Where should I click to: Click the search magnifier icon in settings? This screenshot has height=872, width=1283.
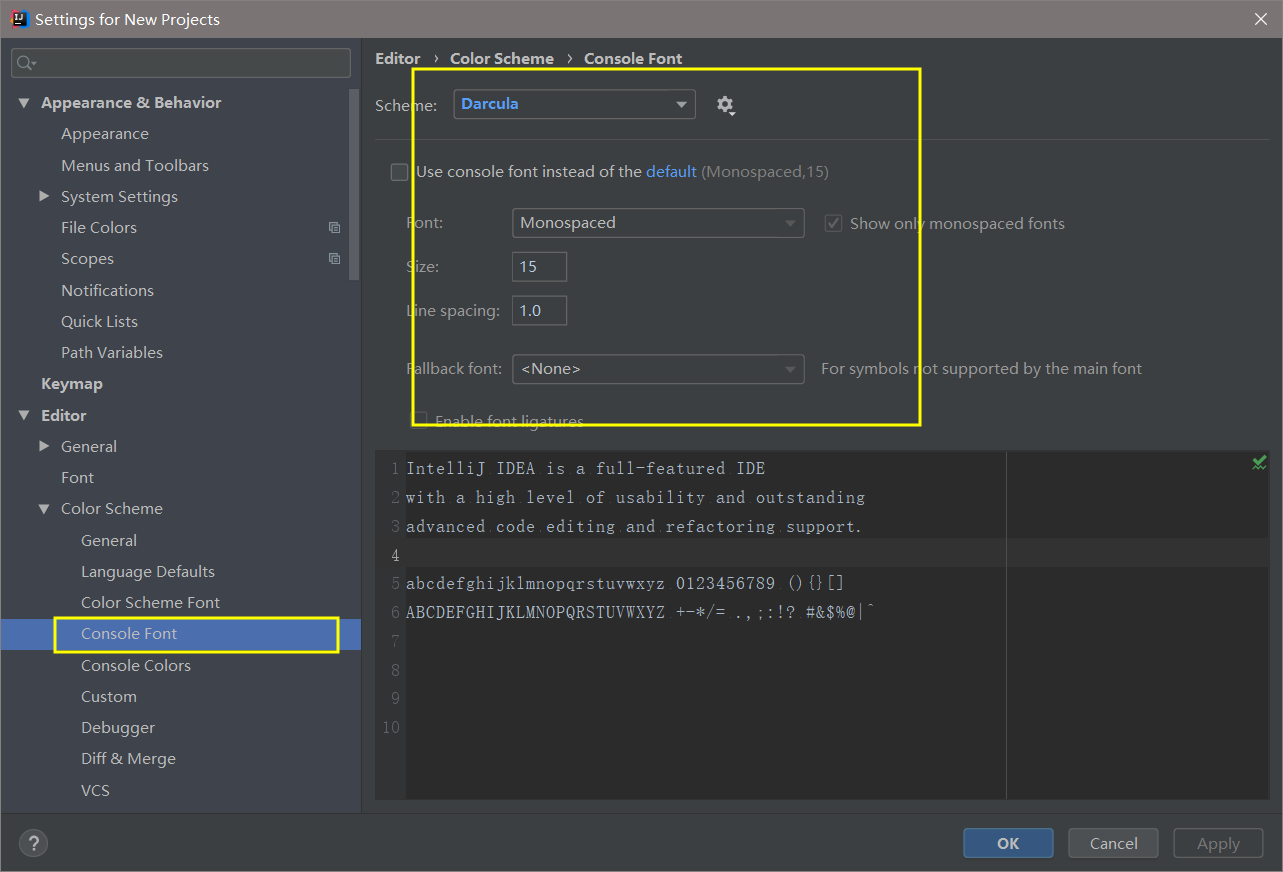(x=26, y=63)
